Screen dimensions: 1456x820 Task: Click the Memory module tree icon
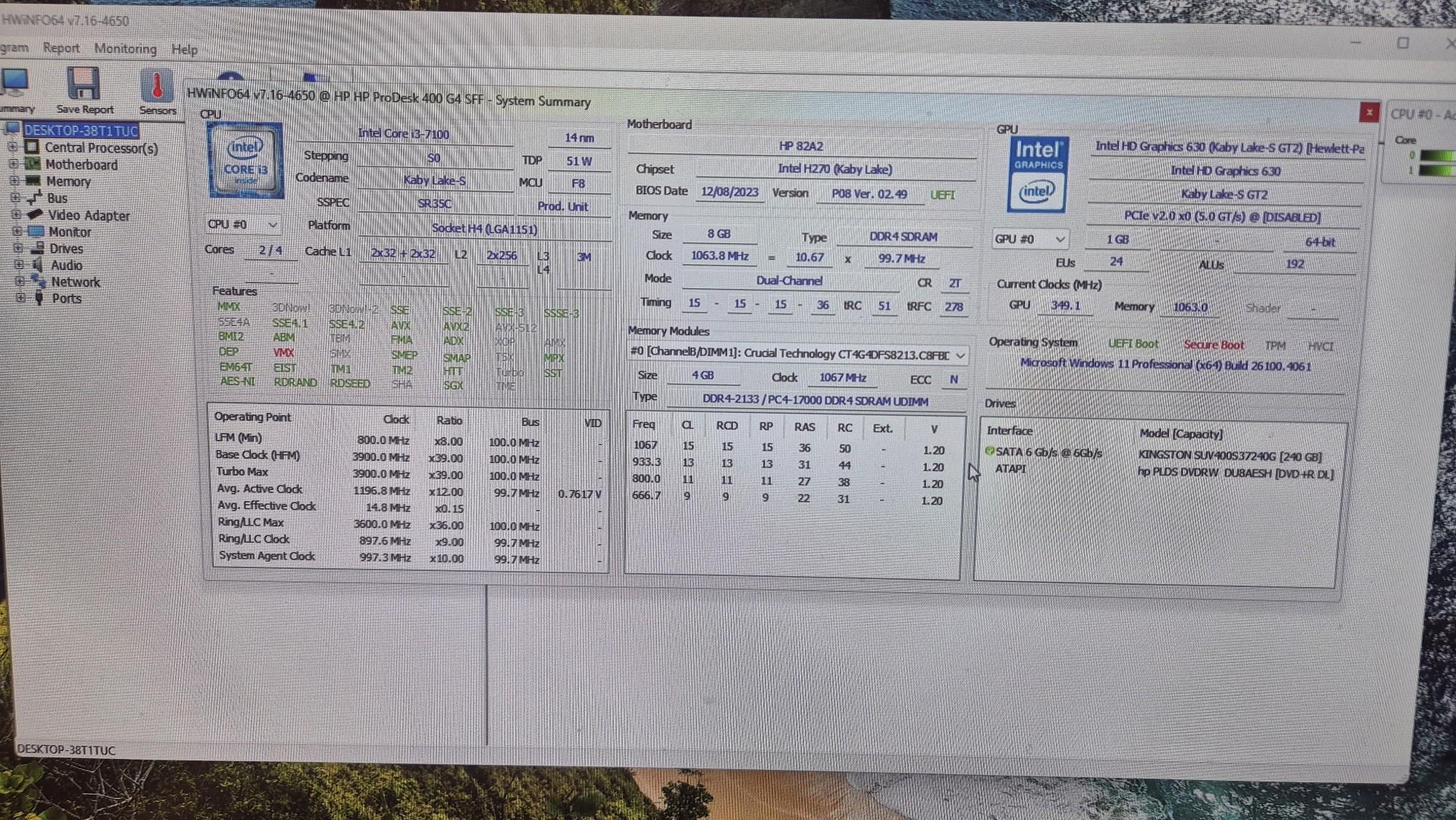tap(33, 181)
